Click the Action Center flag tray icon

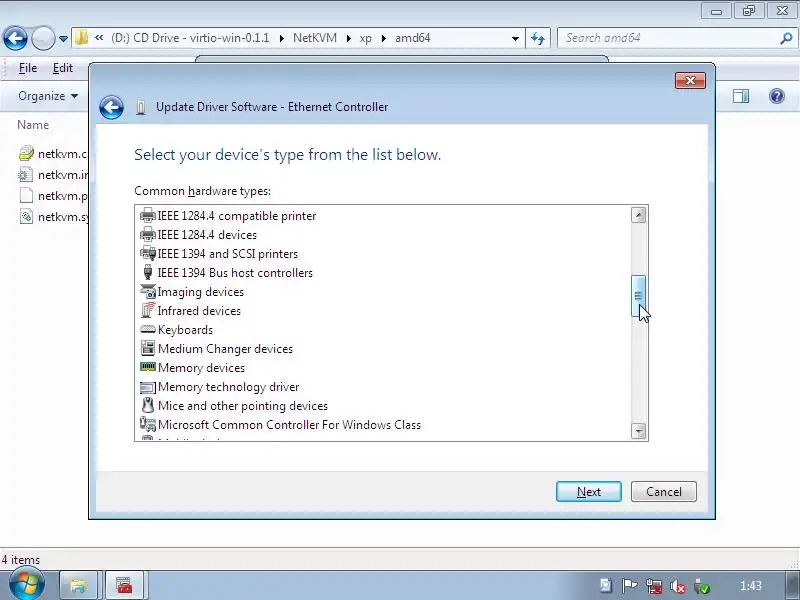630,586
